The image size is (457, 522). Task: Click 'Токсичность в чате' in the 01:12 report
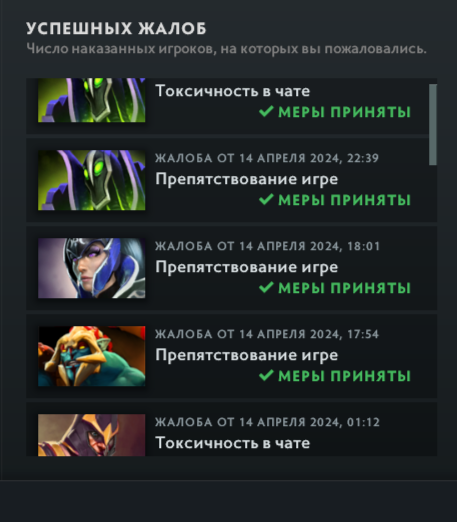[233, 443]
